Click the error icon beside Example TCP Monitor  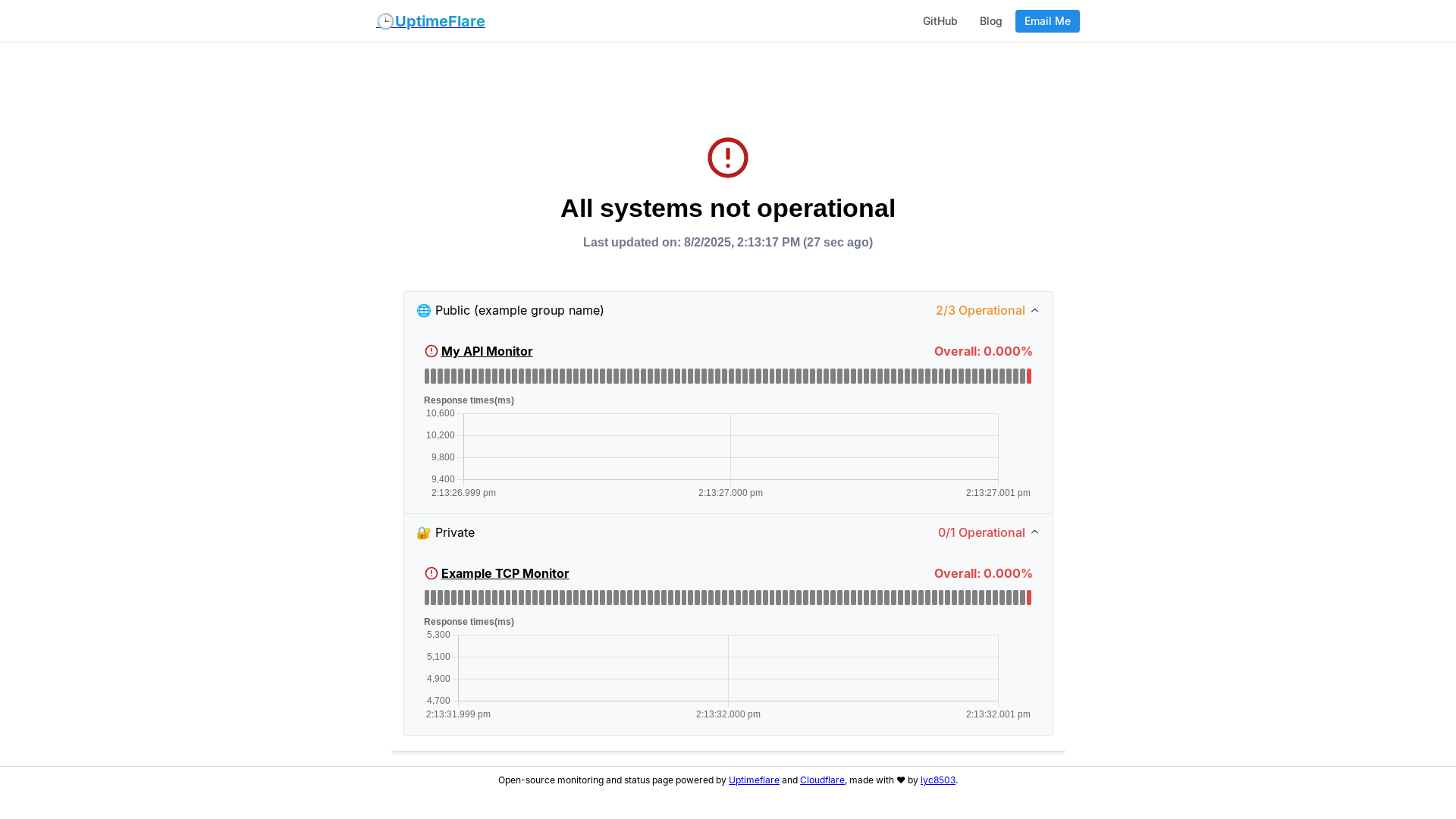pyautogui.click(x=431, y=573)
